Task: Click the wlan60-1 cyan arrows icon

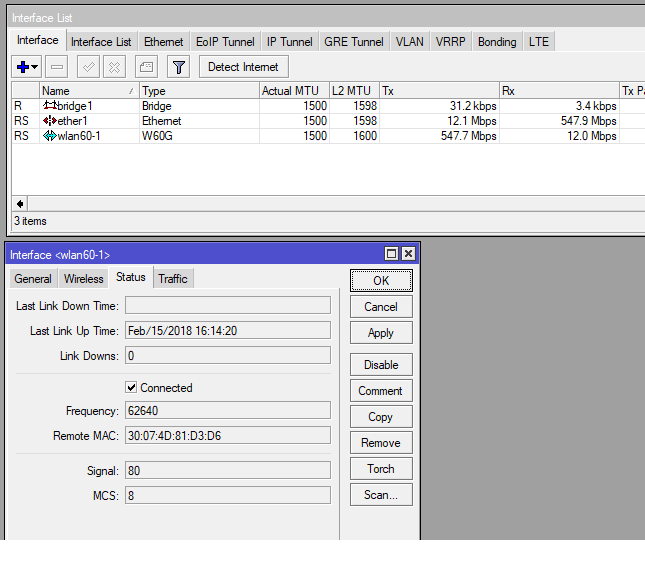Action: 50,136
